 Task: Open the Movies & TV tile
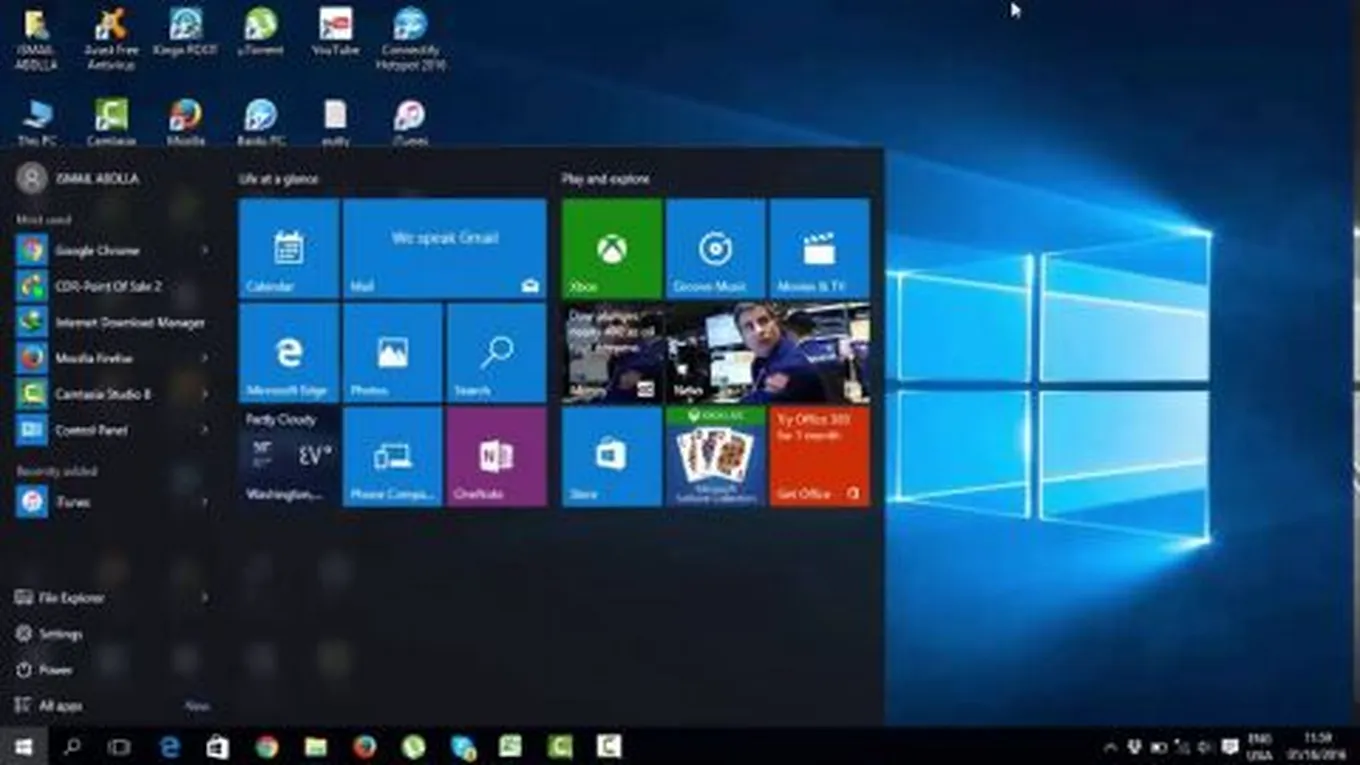(819, 248)
